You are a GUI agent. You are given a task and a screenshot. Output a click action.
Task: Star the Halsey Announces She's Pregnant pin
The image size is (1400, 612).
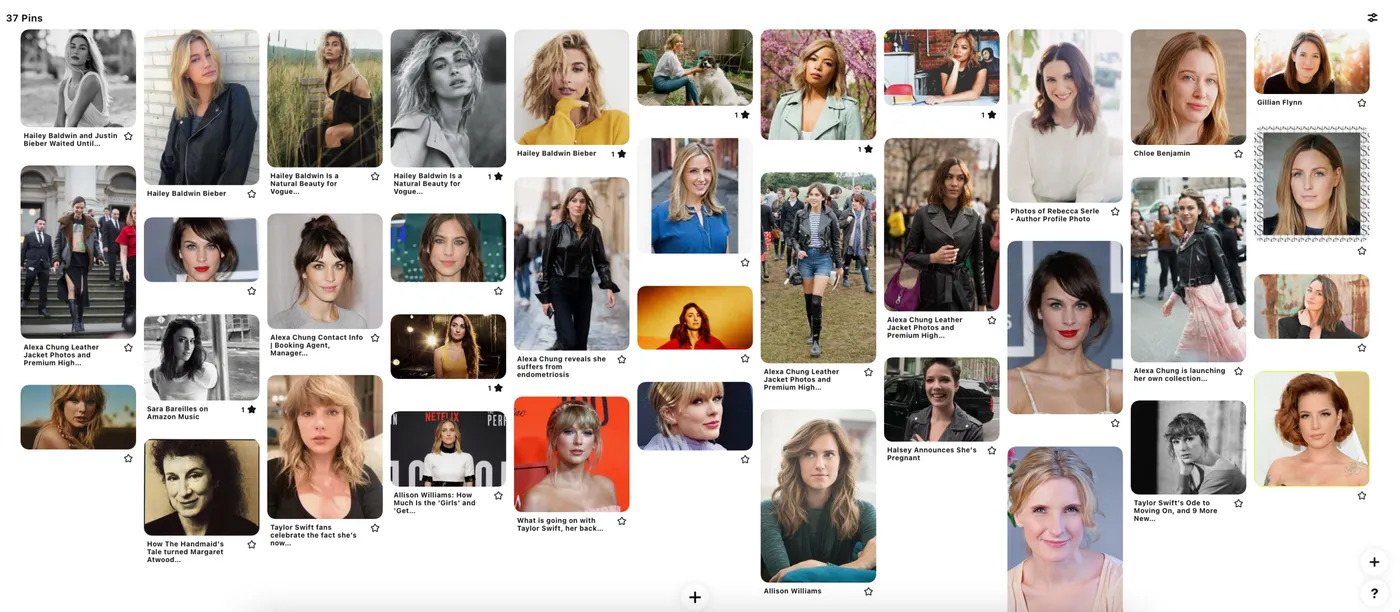tap(992, 451)
